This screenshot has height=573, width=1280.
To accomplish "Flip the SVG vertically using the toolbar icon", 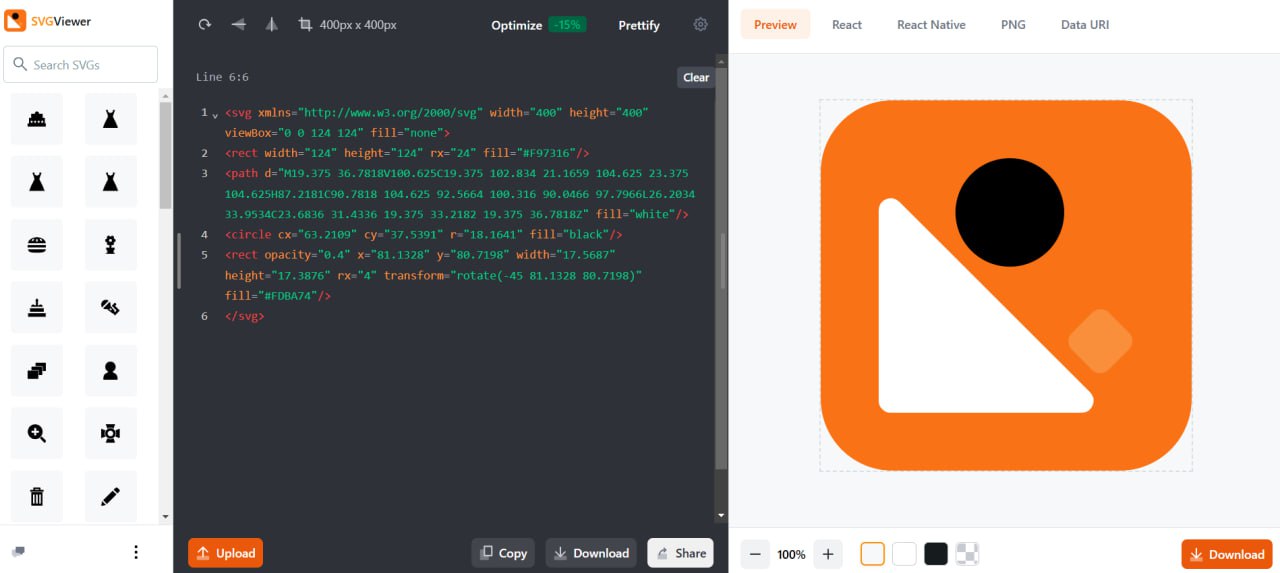I will point(238,25).
